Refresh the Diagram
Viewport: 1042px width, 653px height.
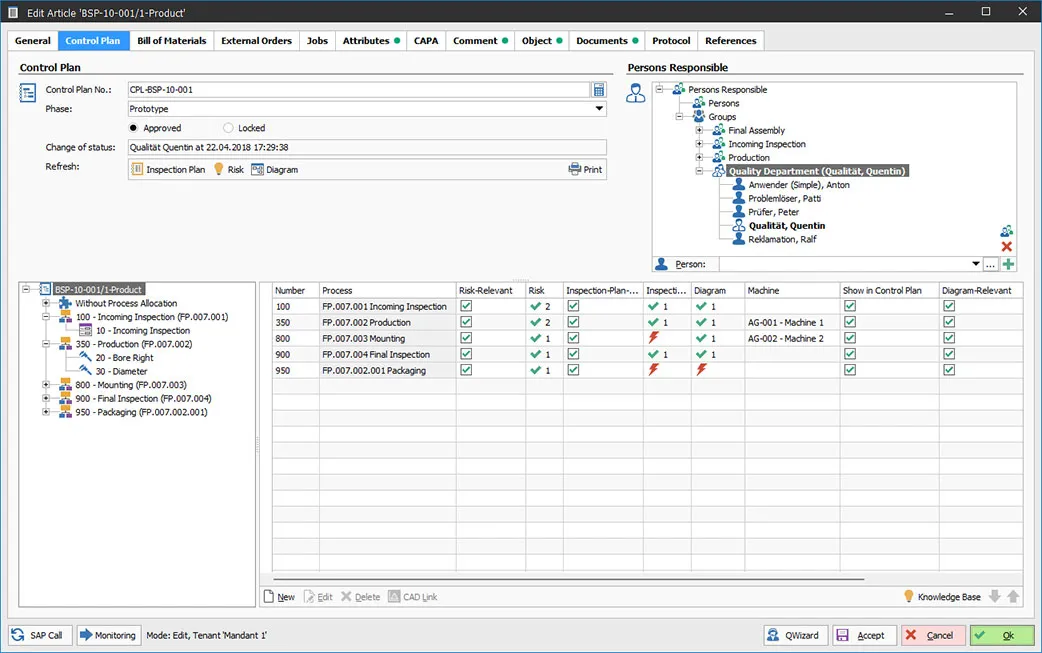(274, 169)
